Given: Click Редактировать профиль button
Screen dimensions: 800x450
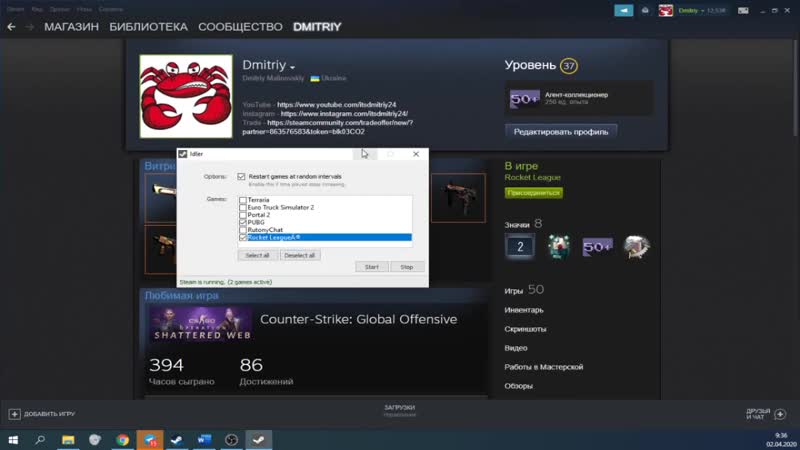Looking at the screenshot, I should pos(561,132).
